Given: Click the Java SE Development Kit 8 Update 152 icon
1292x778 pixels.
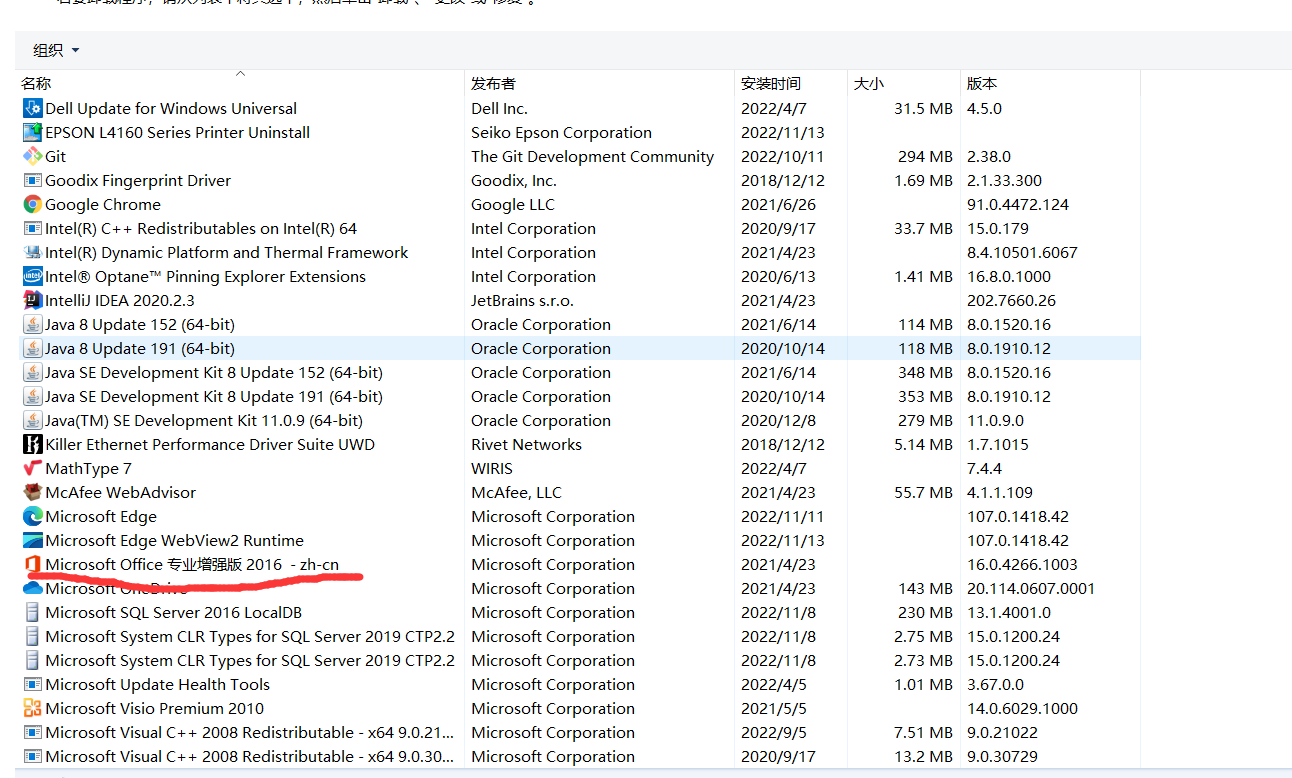Looking at the screenshot, I should tap(32, 372).
